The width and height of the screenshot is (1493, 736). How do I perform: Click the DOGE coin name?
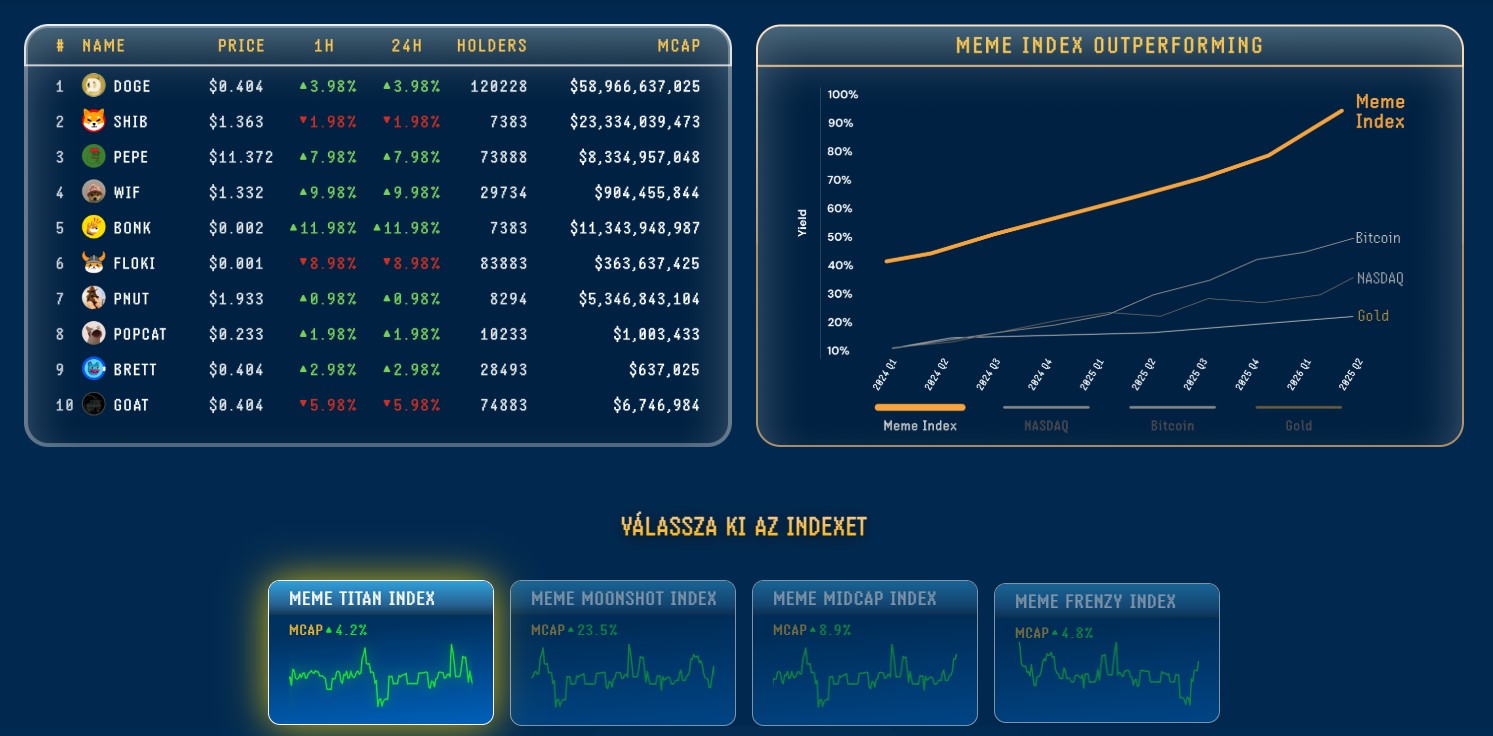132,87
